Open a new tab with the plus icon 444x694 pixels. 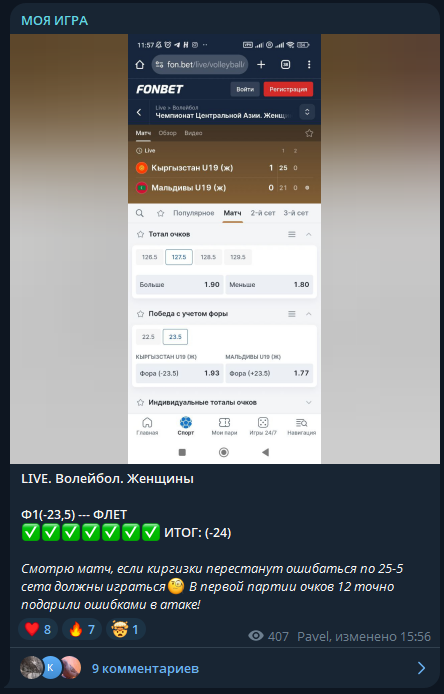pos(261,65)
